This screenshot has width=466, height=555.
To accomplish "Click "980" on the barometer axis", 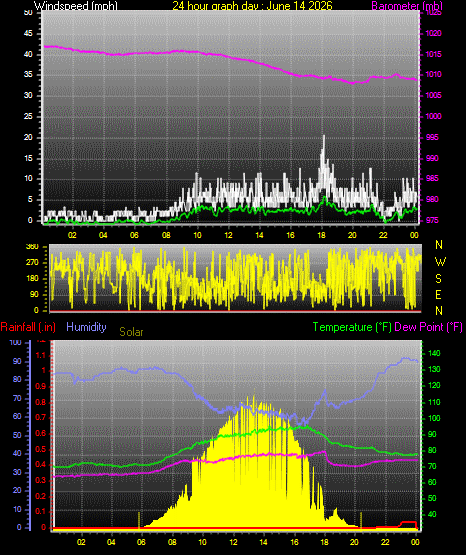I will pos(432,199).
